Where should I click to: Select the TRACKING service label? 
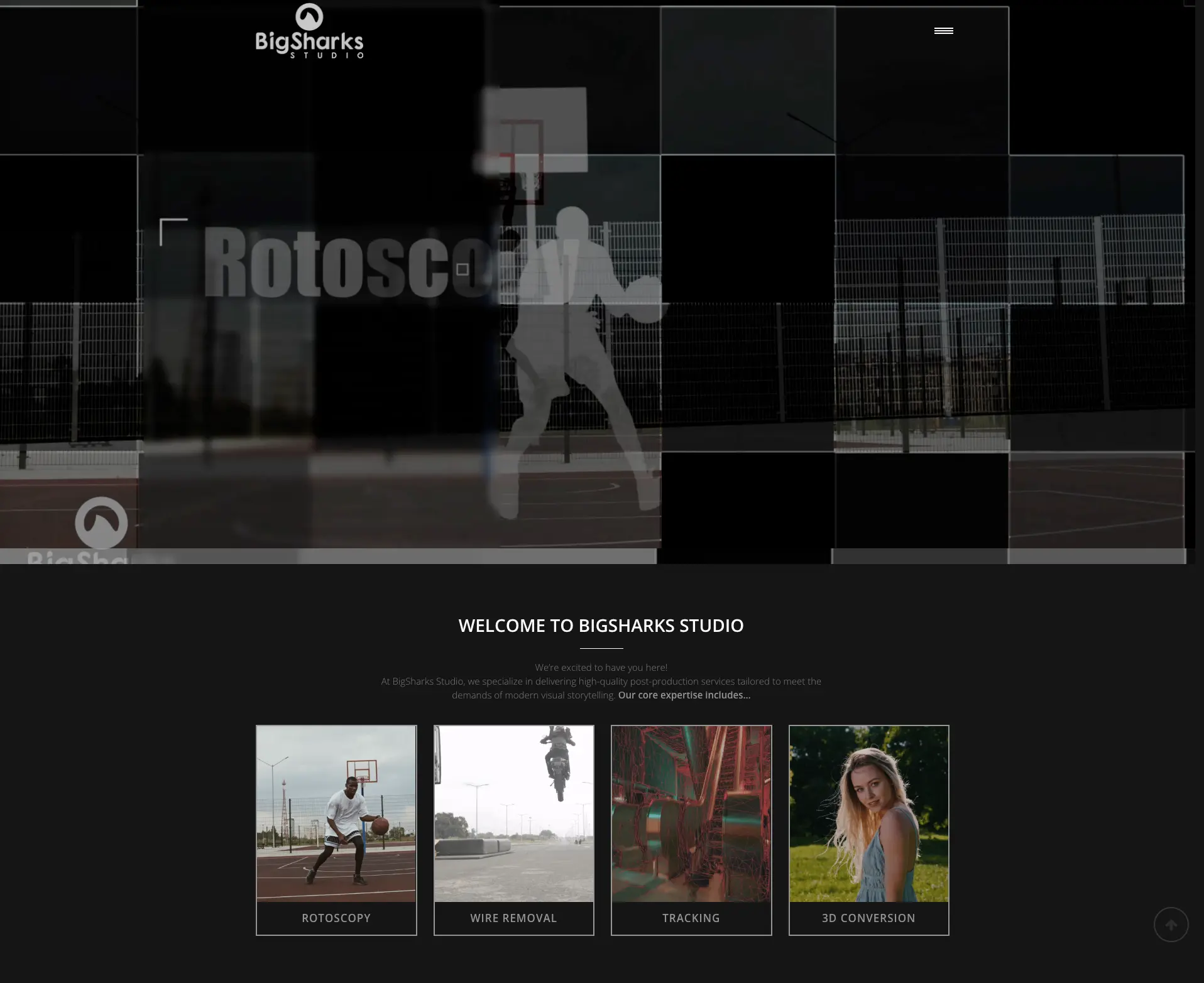tap(691, 918)
